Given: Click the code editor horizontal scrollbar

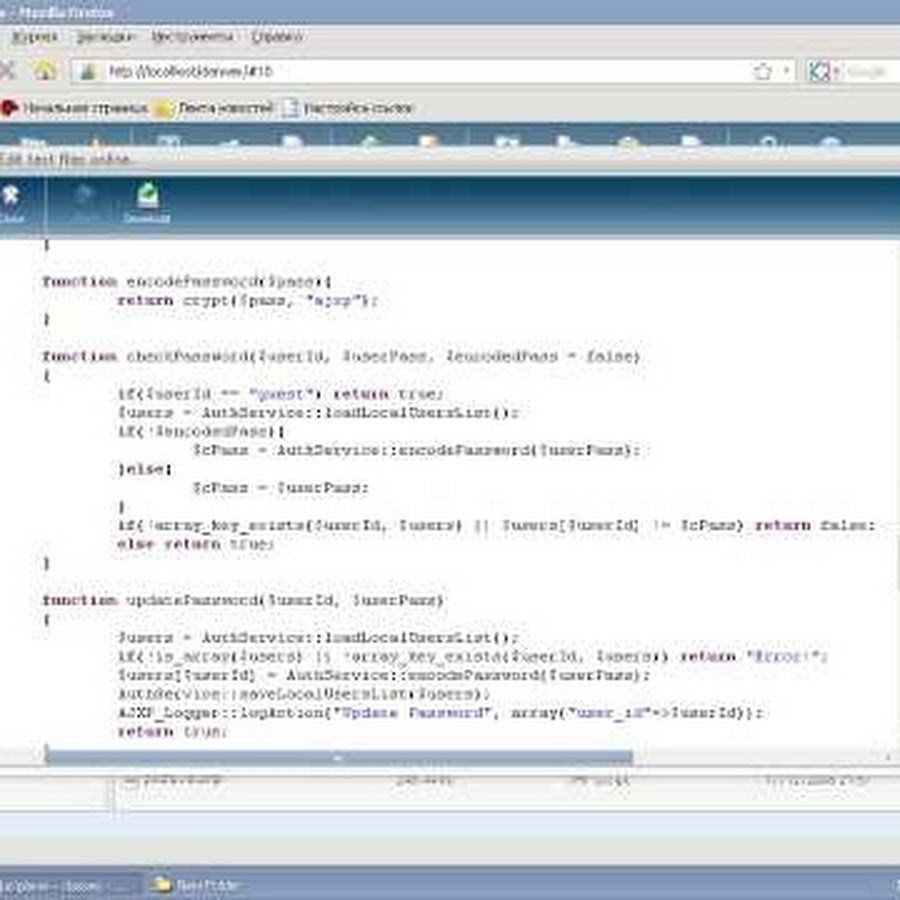Looking at the screenshot, I should point(338,758).
